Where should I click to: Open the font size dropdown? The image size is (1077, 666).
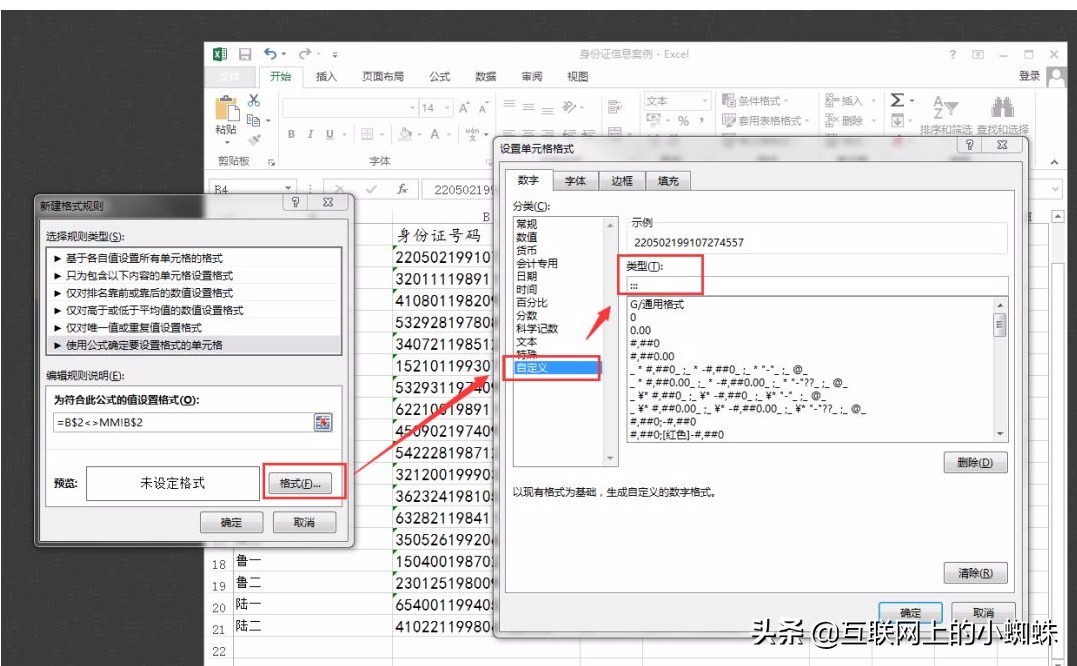(447, 108)
